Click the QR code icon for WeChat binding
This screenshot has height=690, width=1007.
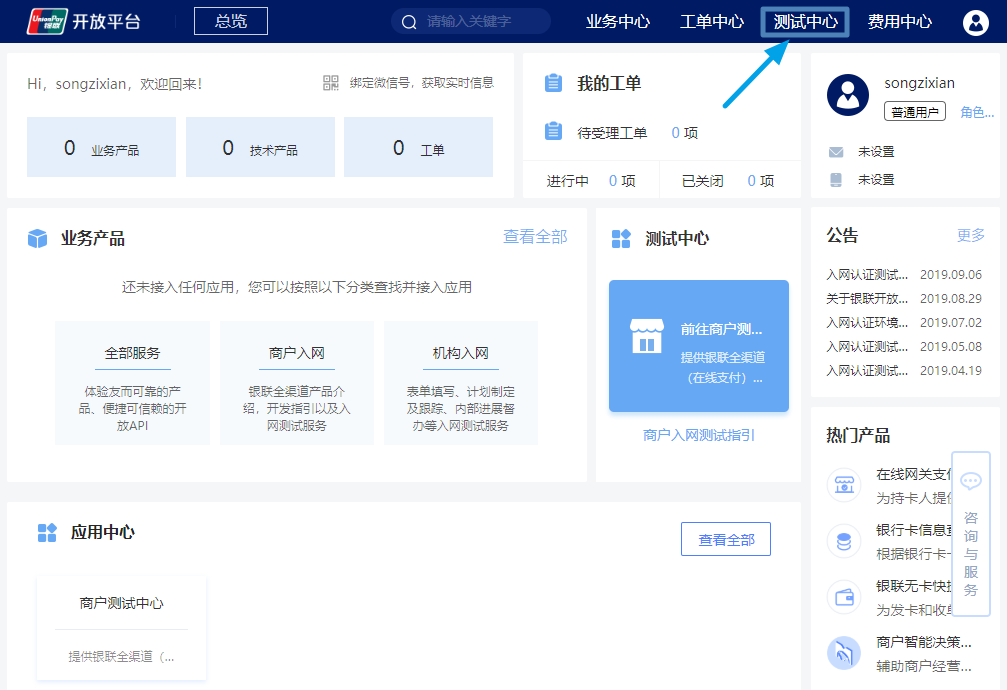[331, 83]
